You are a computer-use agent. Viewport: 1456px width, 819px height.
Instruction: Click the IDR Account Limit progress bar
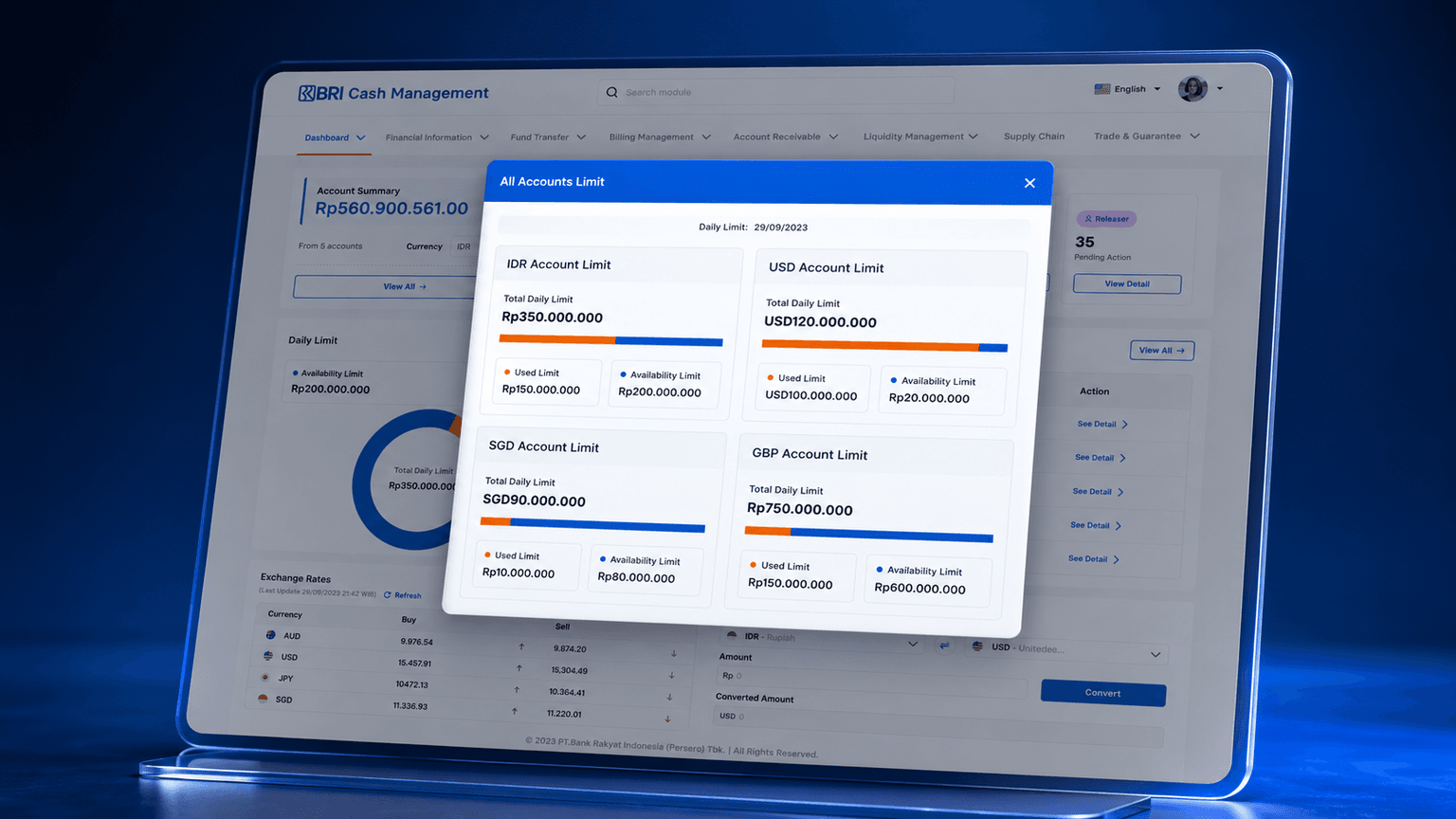point(610,339)
